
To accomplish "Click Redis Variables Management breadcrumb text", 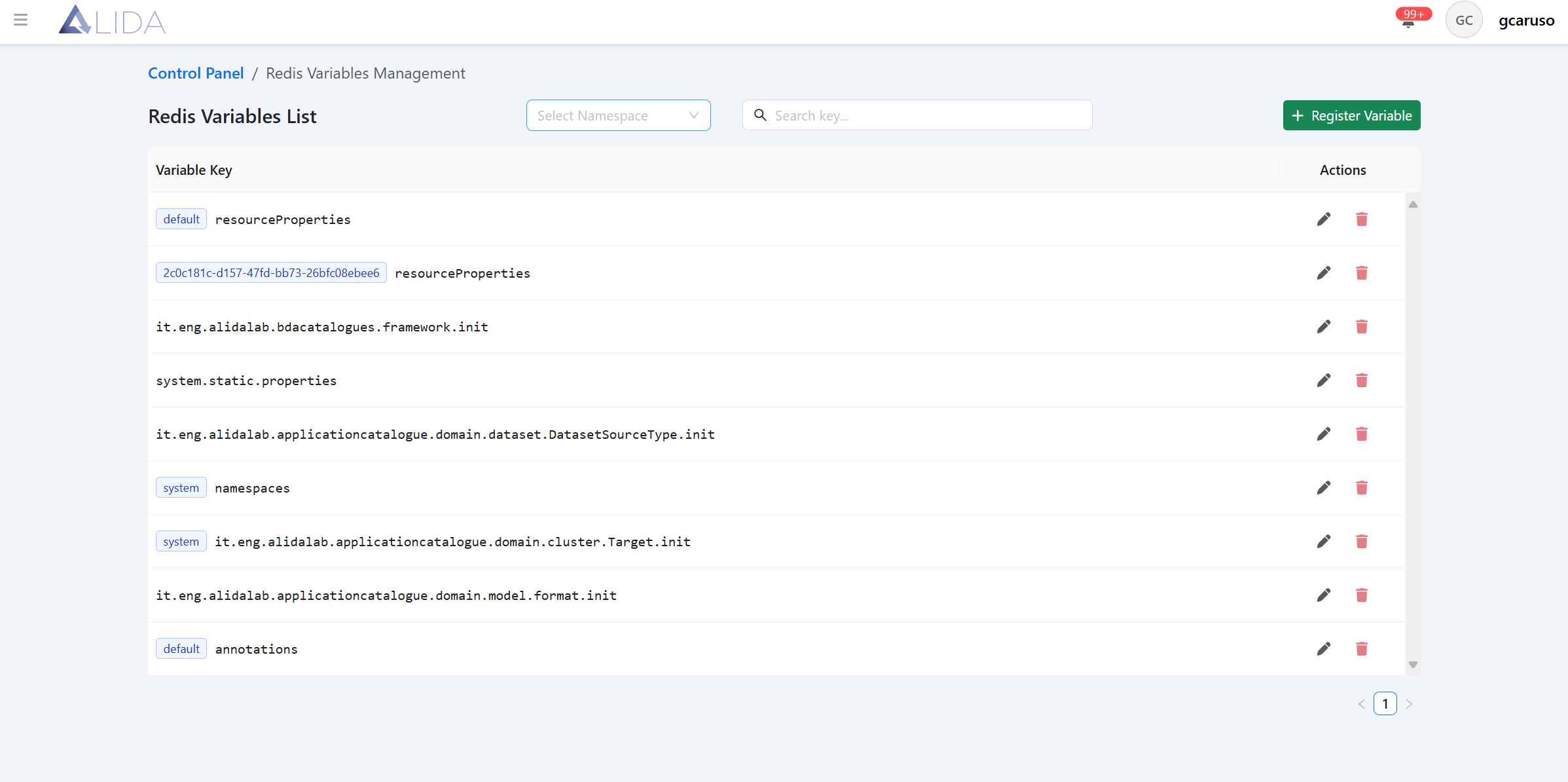I will [x=365, y=73].
